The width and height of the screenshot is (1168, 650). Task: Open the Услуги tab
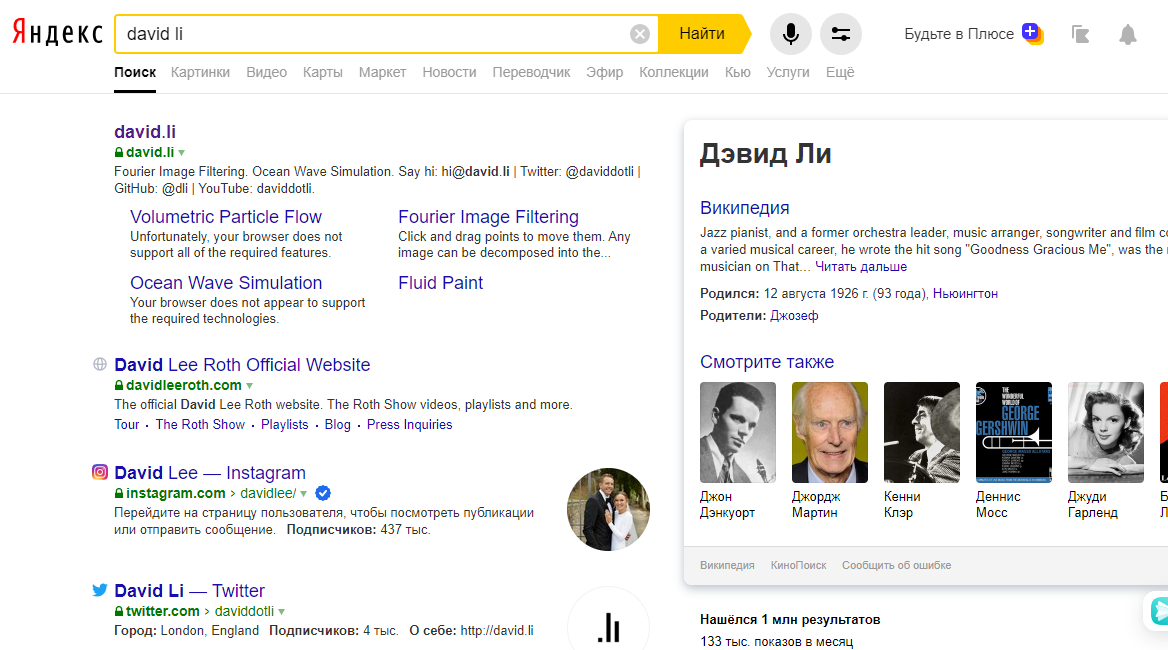point(787,72)
